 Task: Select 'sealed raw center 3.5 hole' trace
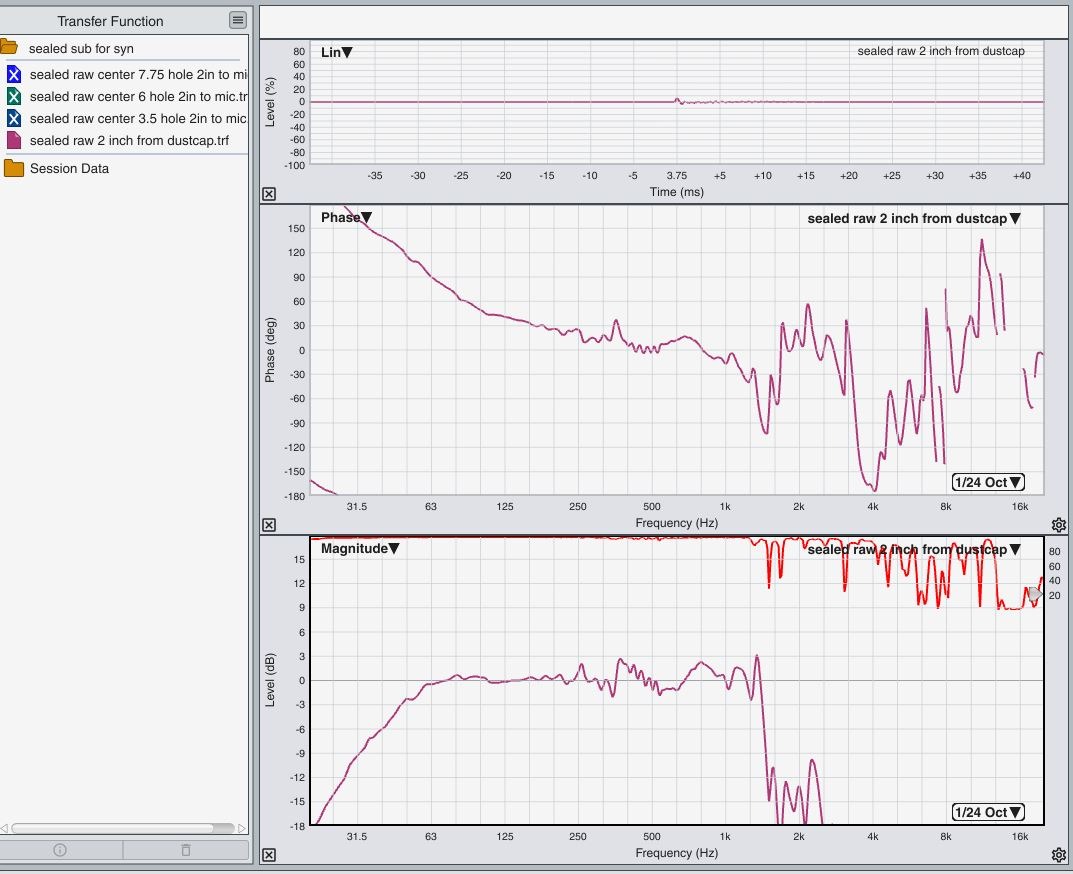(x=138, y=118)
